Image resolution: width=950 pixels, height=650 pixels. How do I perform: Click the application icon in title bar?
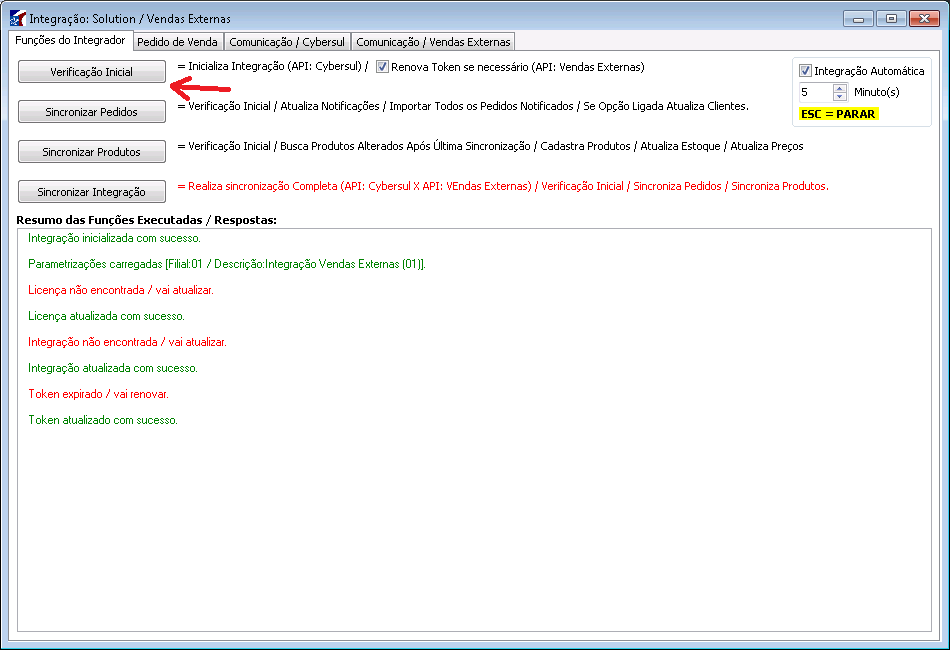18,18
